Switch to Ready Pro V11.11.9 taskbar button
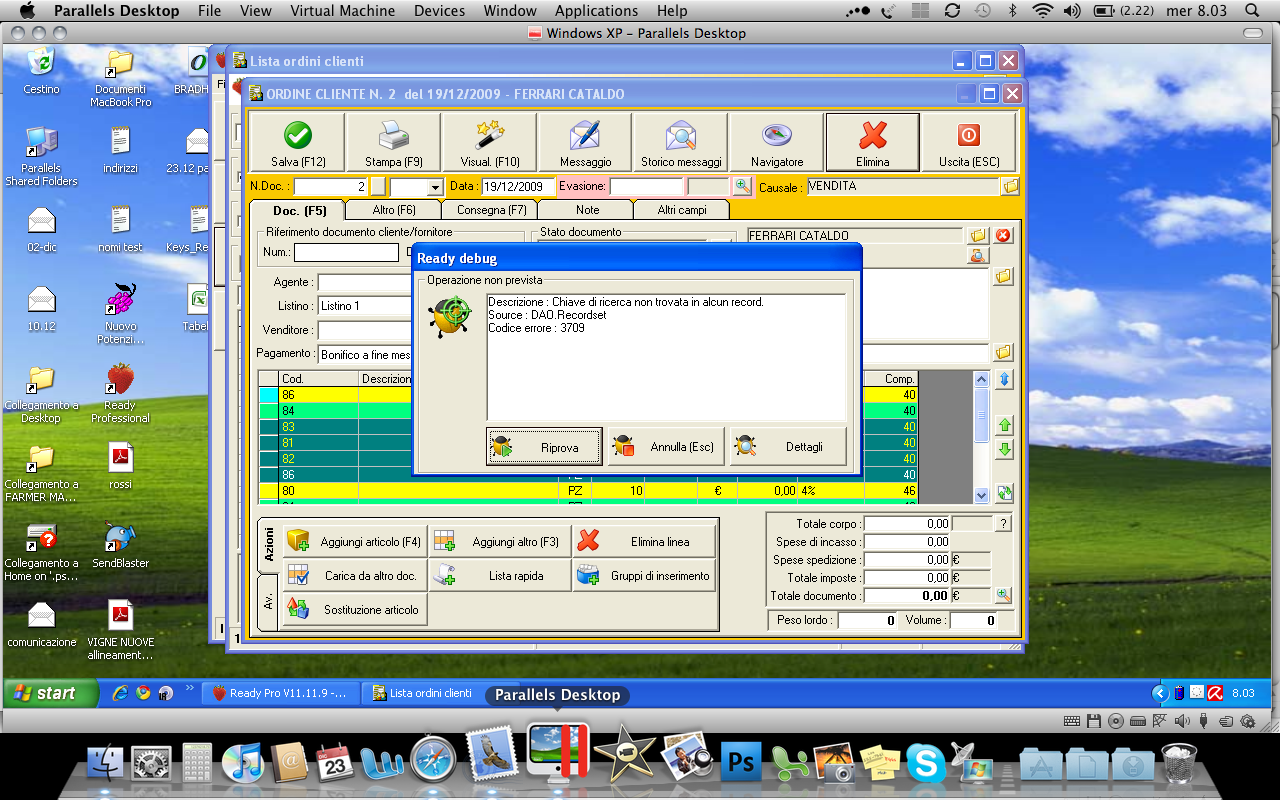This screenshot has height=800, width=1280. [x=282, y=693]
